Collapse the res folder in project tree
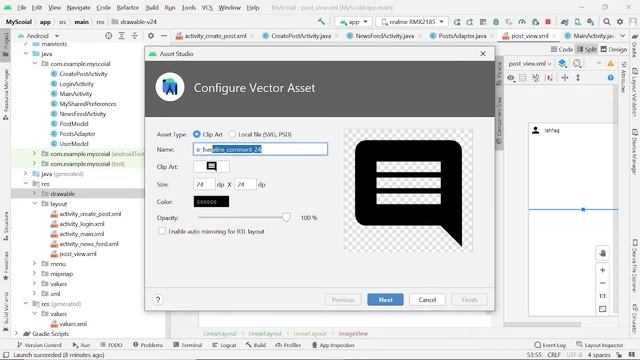 coord(26,184)
